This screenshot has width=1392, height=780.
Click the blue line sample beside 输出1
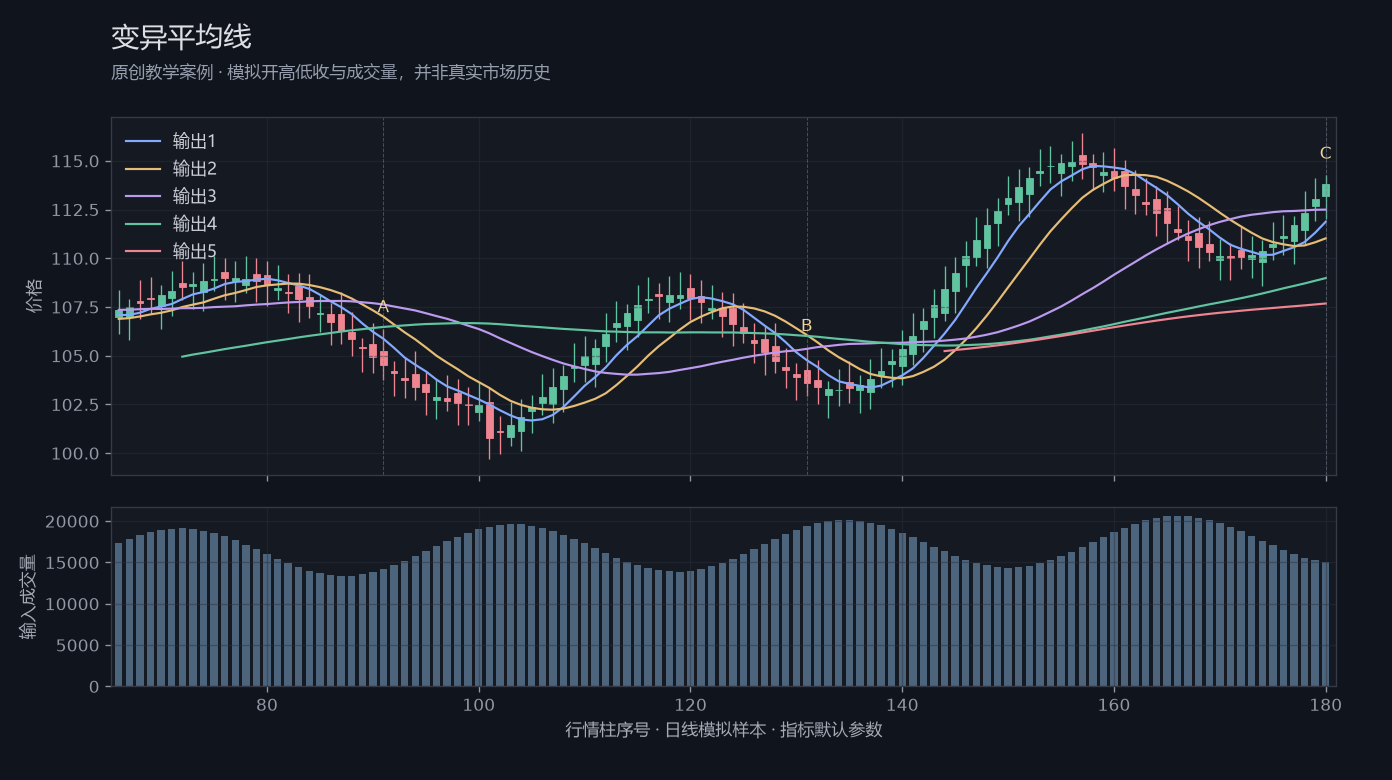(x=143, y=142)
